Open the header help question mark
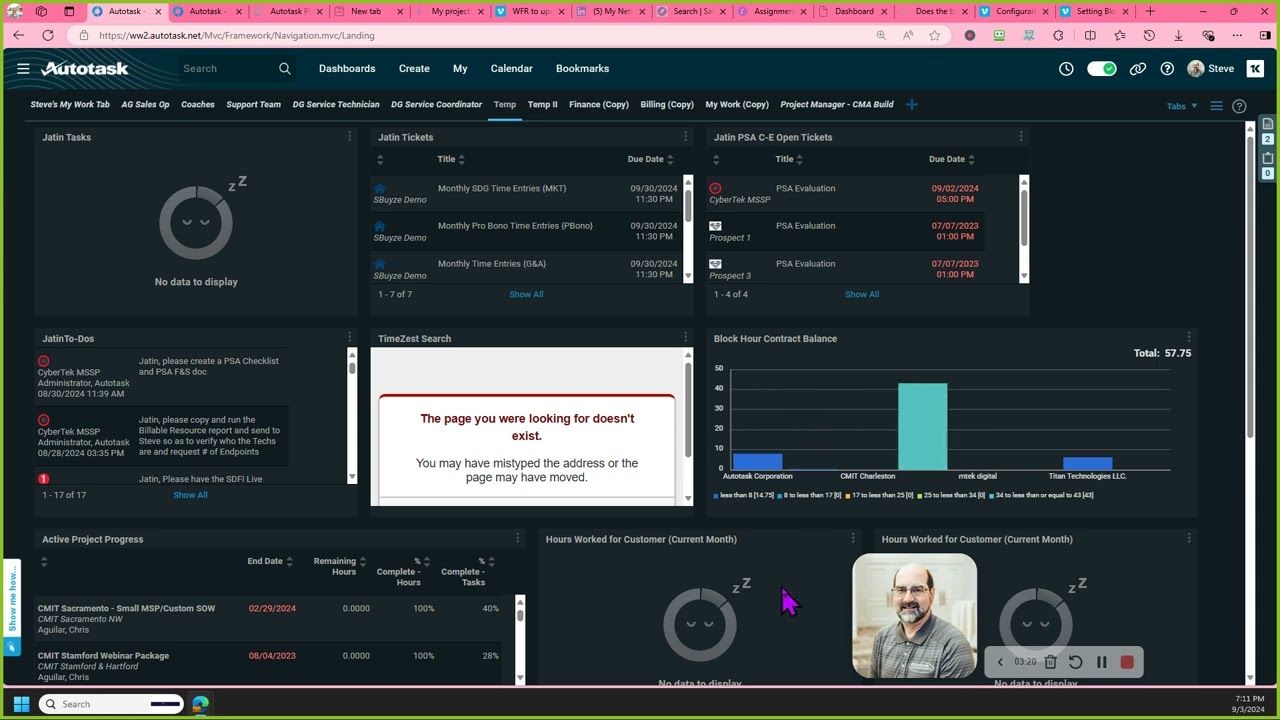1280x720 pixels. pyautogui.click(x=1167, y=69)
